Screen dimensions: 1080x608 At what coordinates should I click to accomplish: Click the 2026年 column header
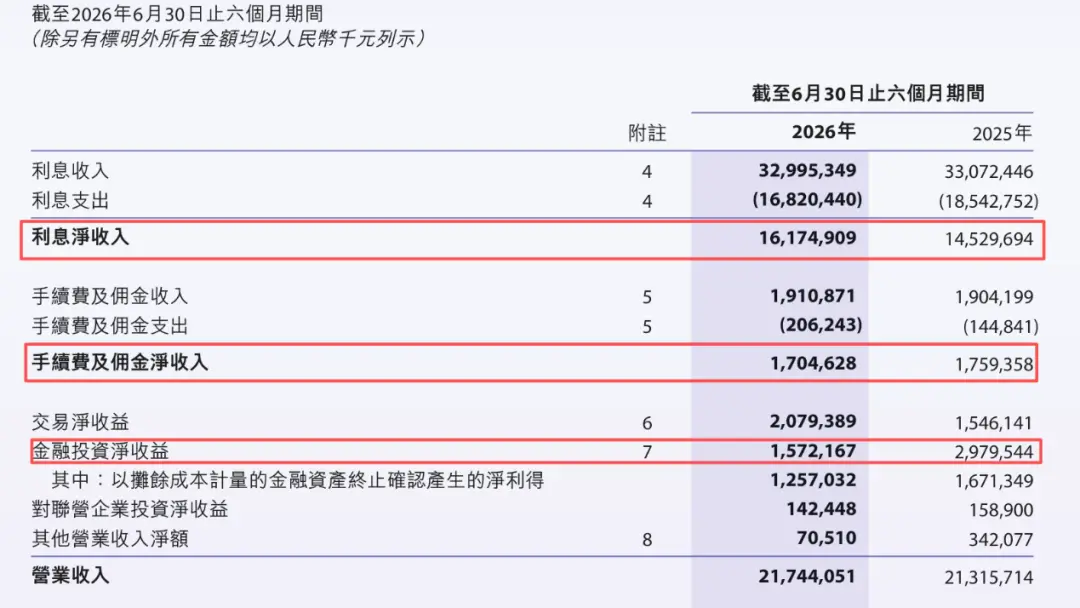824,132
